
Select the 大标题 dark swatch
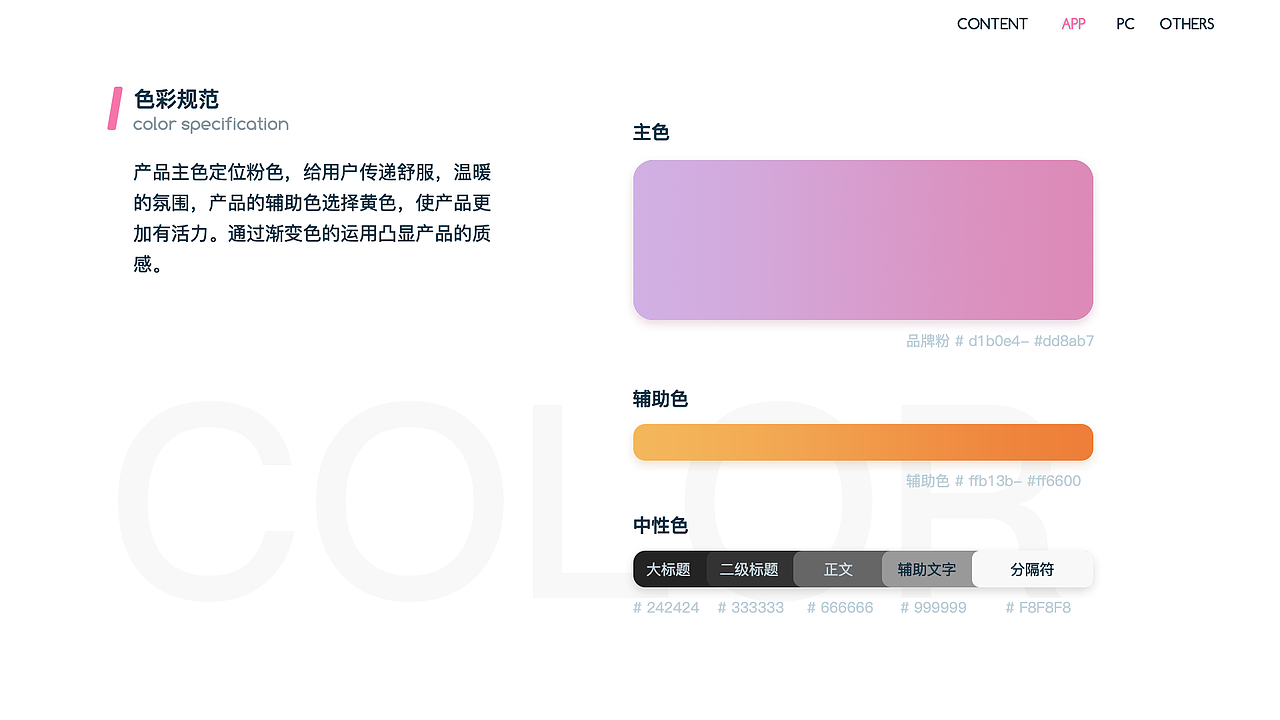pos(669,569)
